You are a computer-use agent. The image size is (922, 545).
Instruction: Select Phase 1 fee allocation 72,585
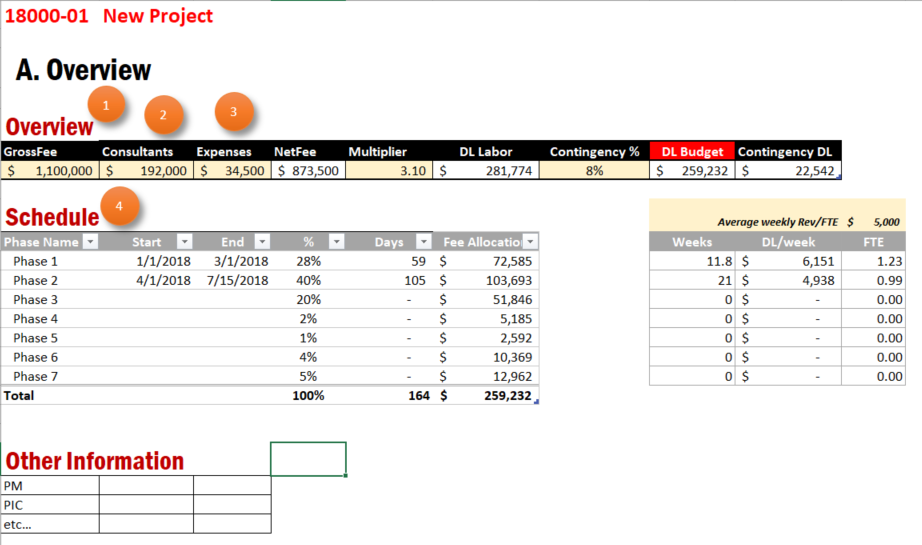point(486,261)
